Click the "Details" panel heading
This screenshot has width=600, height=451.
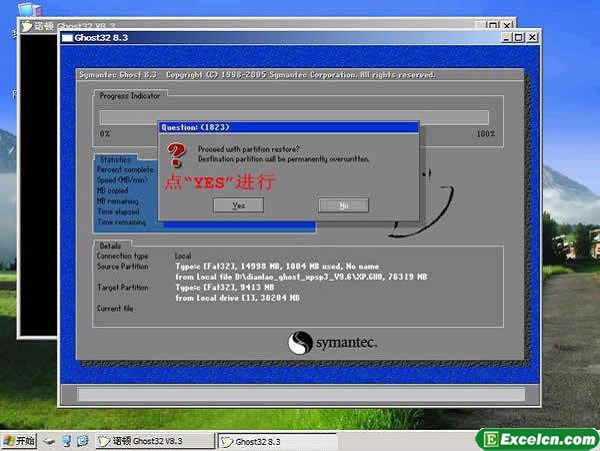110,246
